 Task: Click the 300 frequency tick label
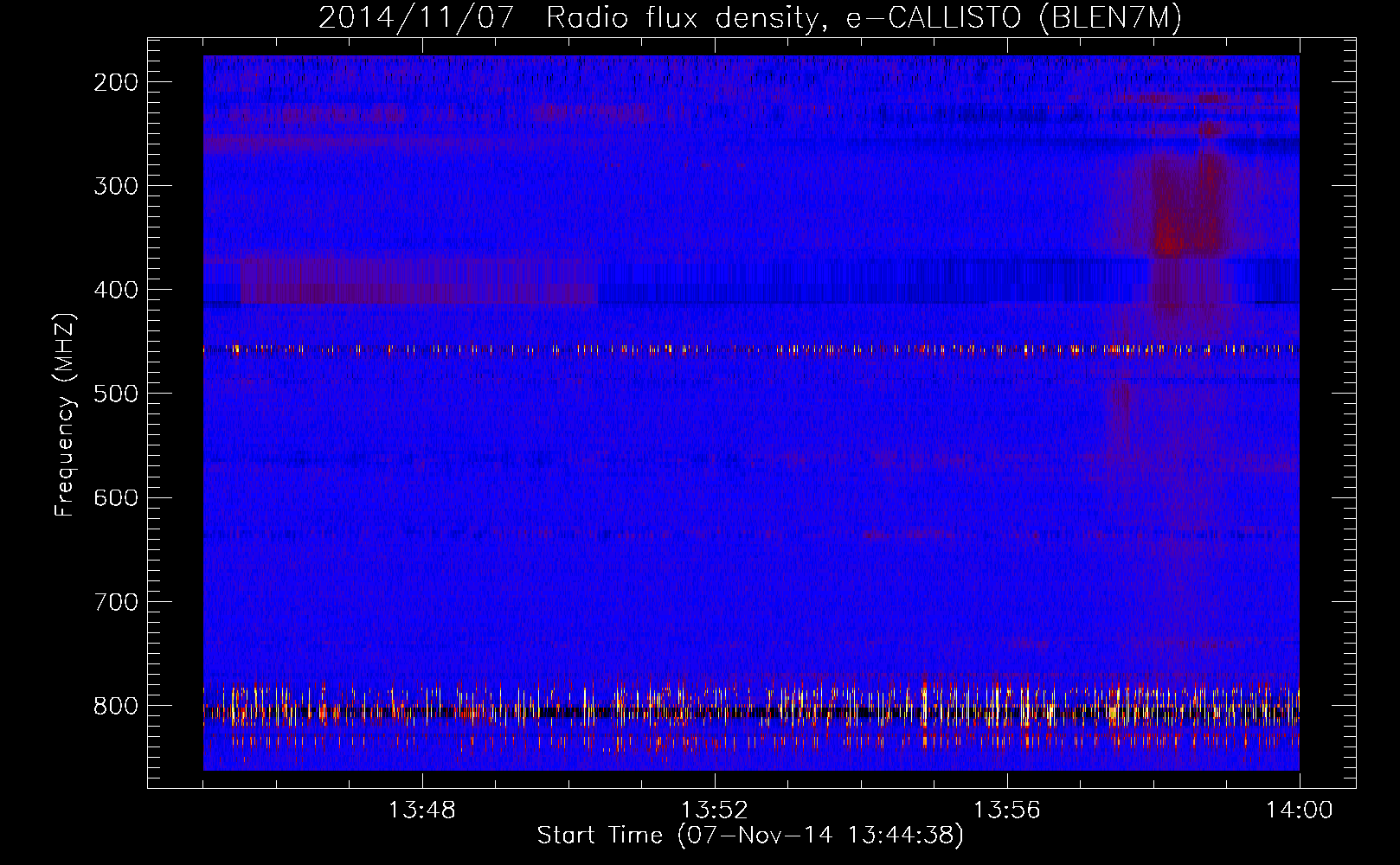[116, 186]
